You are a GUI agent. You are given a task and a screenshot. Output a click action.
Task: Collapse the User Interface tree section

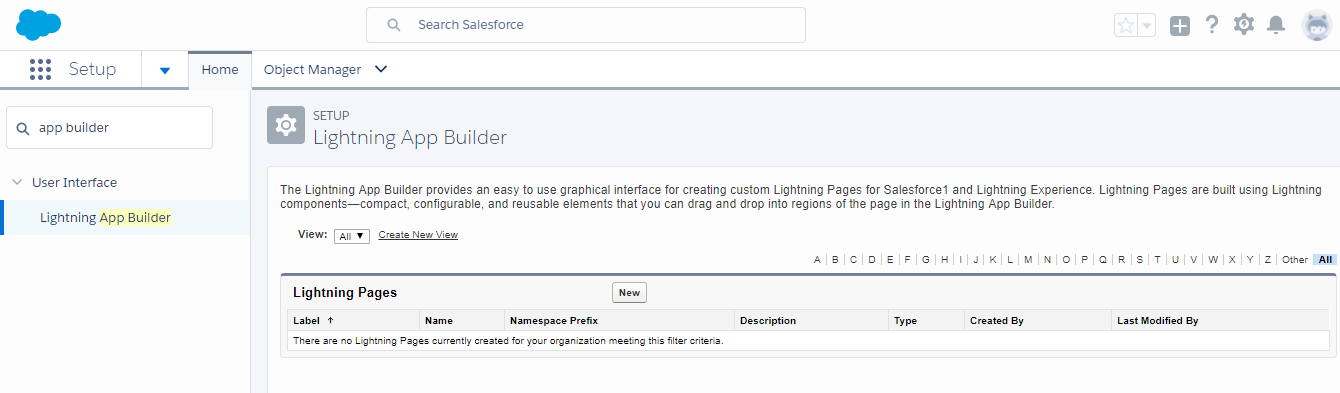pyautogui.click(x=17, y=182)
